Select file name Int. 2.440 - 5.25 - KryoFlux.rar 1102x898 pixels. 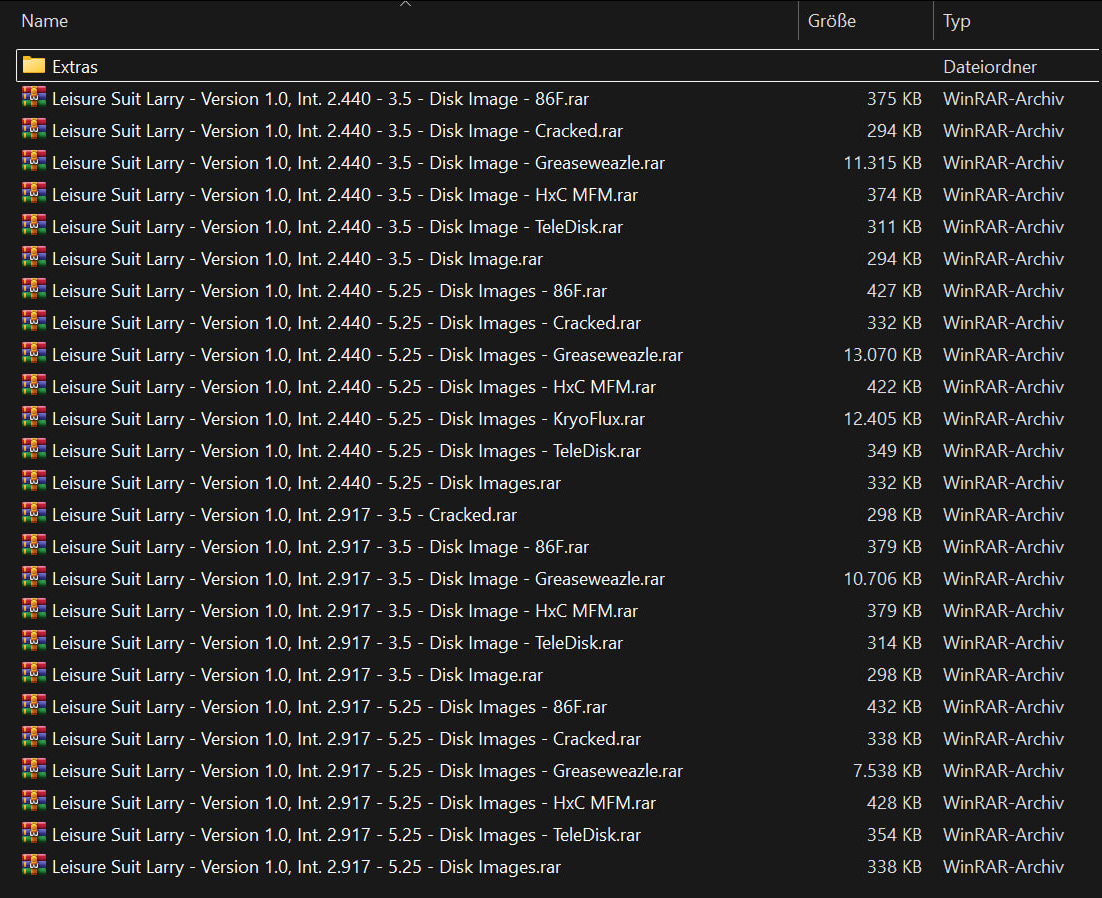click(x=349, y=419)
